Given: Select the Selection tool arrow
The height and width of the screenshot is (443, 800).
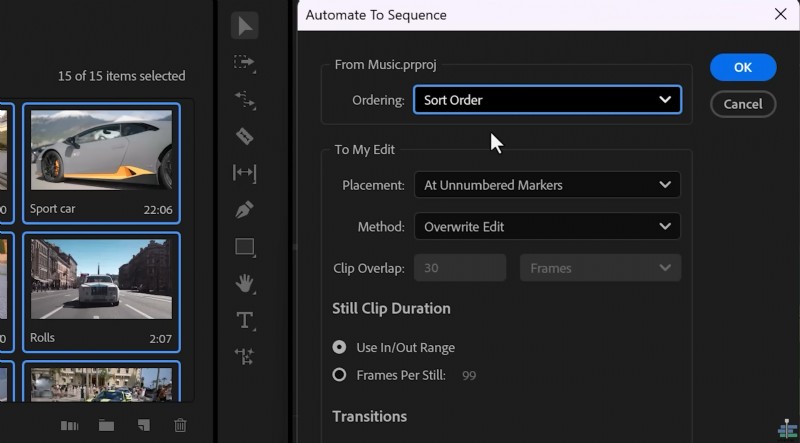Looking at the screenshot, I should click(x=245, y=26).
